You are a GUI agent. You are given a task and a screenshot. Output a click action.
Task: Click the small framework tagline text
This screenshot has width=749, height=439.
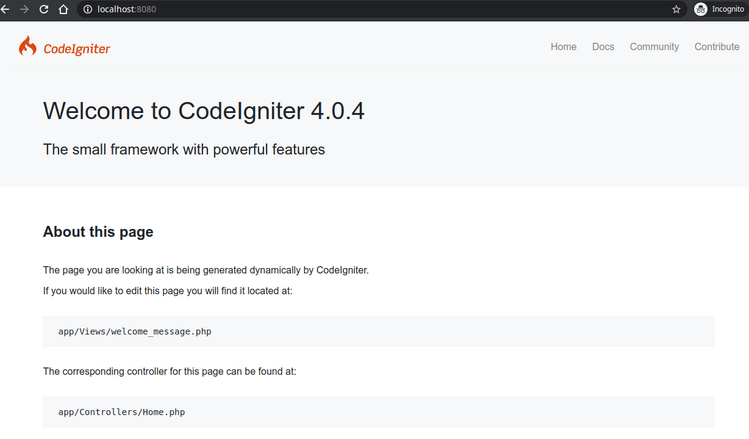point(184,150)
